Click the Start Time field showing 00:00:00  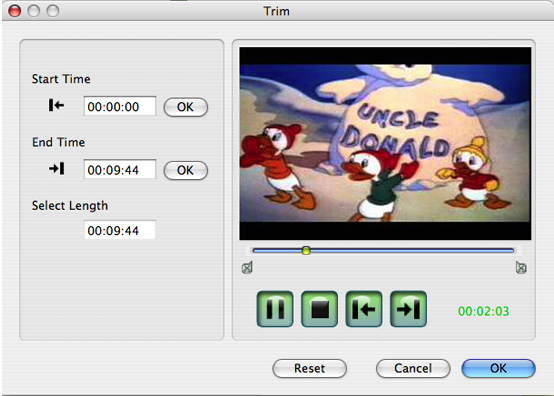pyautogui.click(x=120, y=106)
